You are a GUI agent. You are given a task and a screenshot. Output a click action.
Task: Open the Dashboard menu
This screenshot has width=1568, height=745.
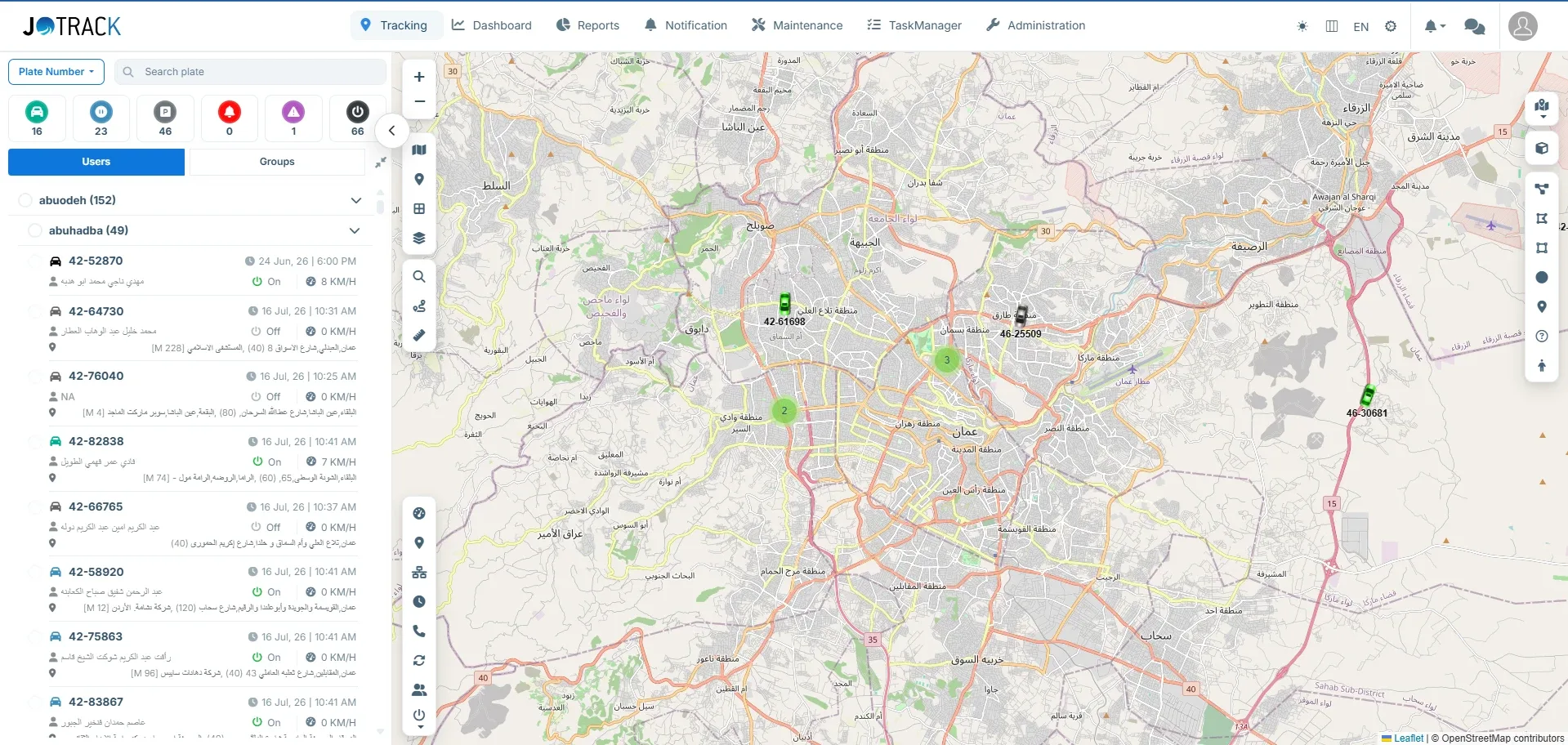tap(492, 25)
